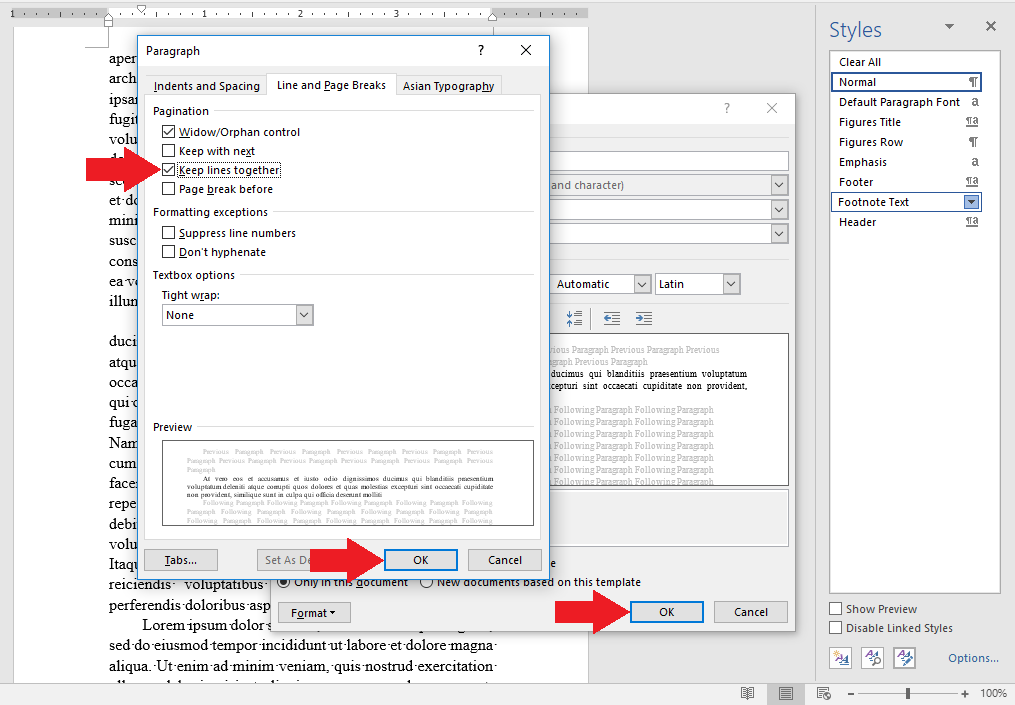Click the line spacing icon in Modify Style
The width and height of the screenshot is (1015, 705).
[x=574, y=318]
